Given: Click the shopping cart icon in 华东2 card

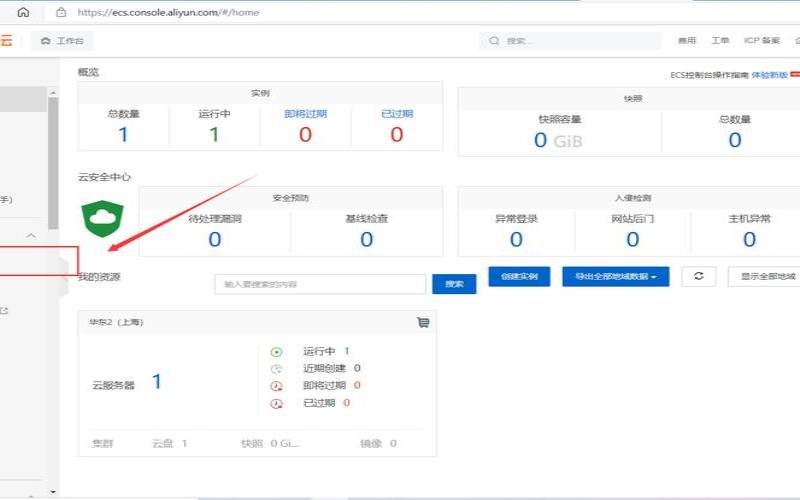Looking at the screenshot, I should click(x=423, y=322).
